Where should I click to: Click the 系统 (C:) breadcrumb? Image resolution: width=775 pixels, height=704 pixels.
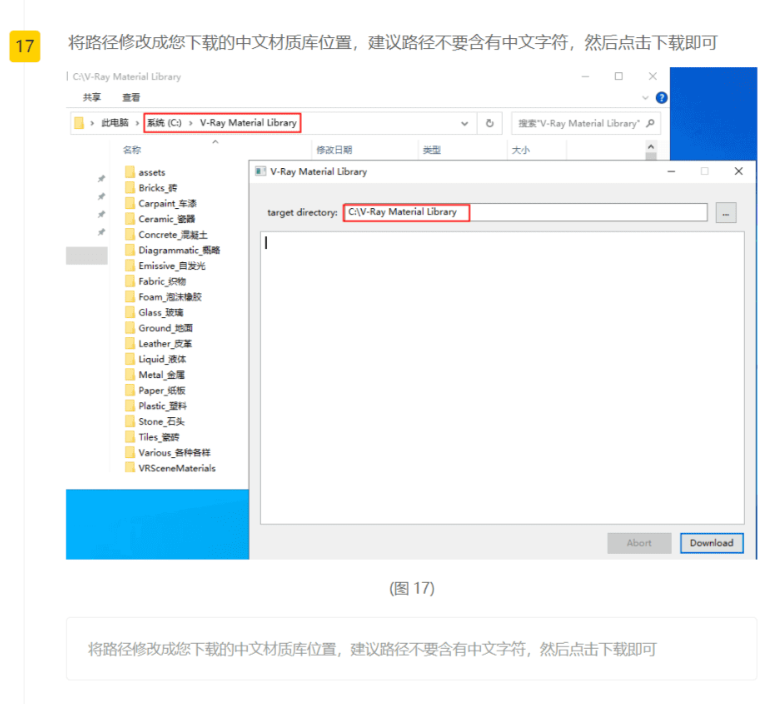tap(164, 123)
